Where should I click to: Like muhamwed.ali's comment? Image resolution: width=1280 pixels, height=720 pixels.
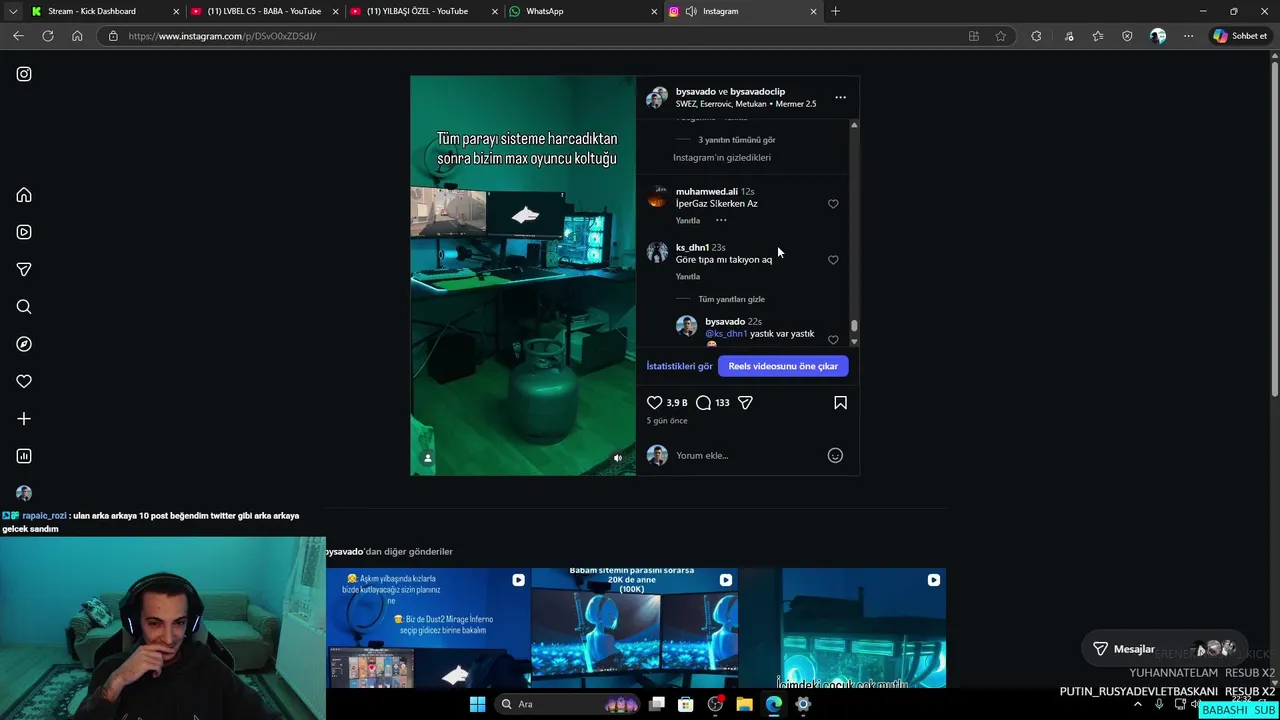coord(833,204)
